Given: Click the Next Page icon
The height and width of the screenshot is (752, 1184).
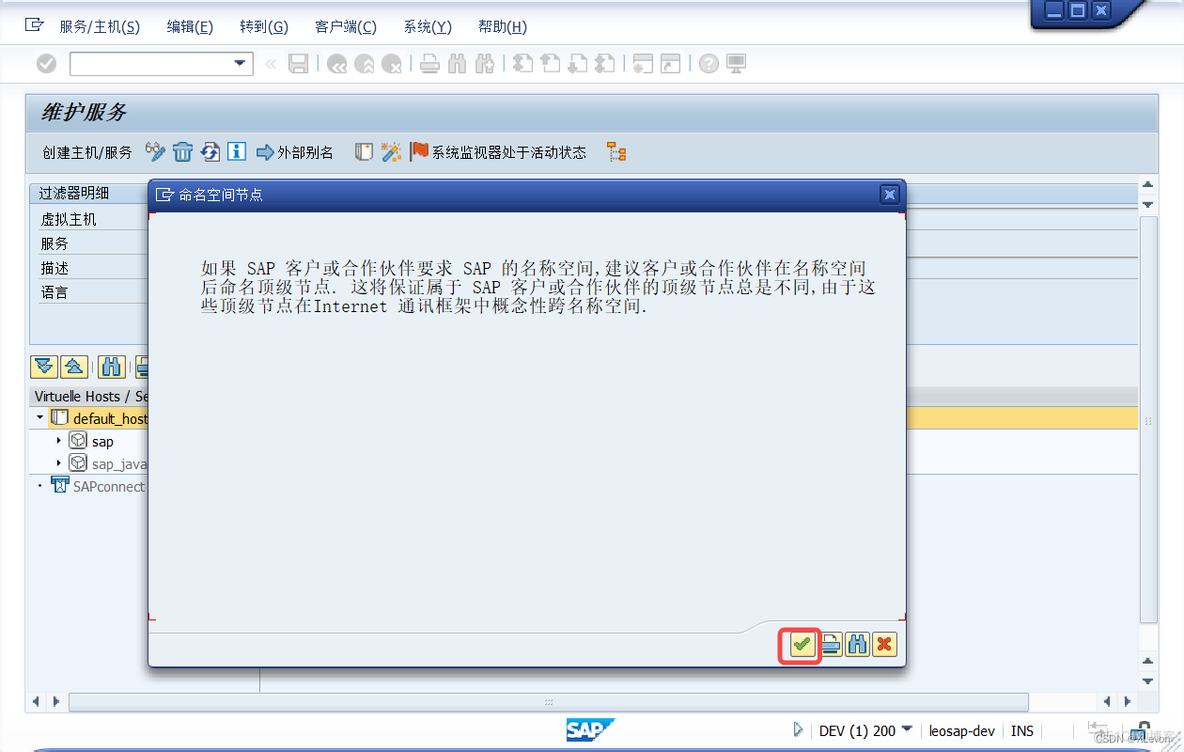Looking at the screenshot, I should pos(578,64).
